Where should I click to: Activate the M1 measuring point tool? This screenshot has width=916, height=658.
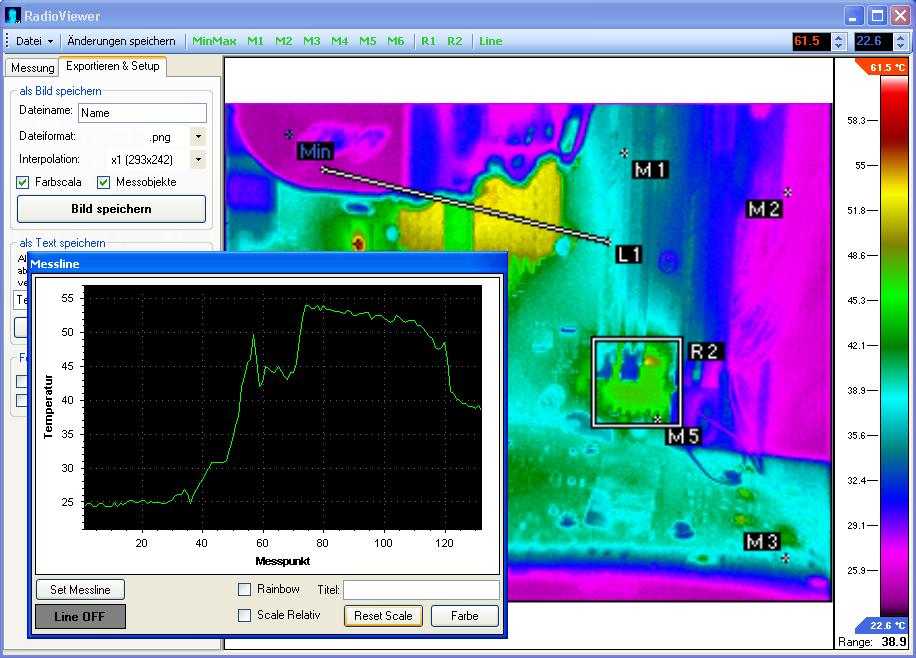coord(256,41)
